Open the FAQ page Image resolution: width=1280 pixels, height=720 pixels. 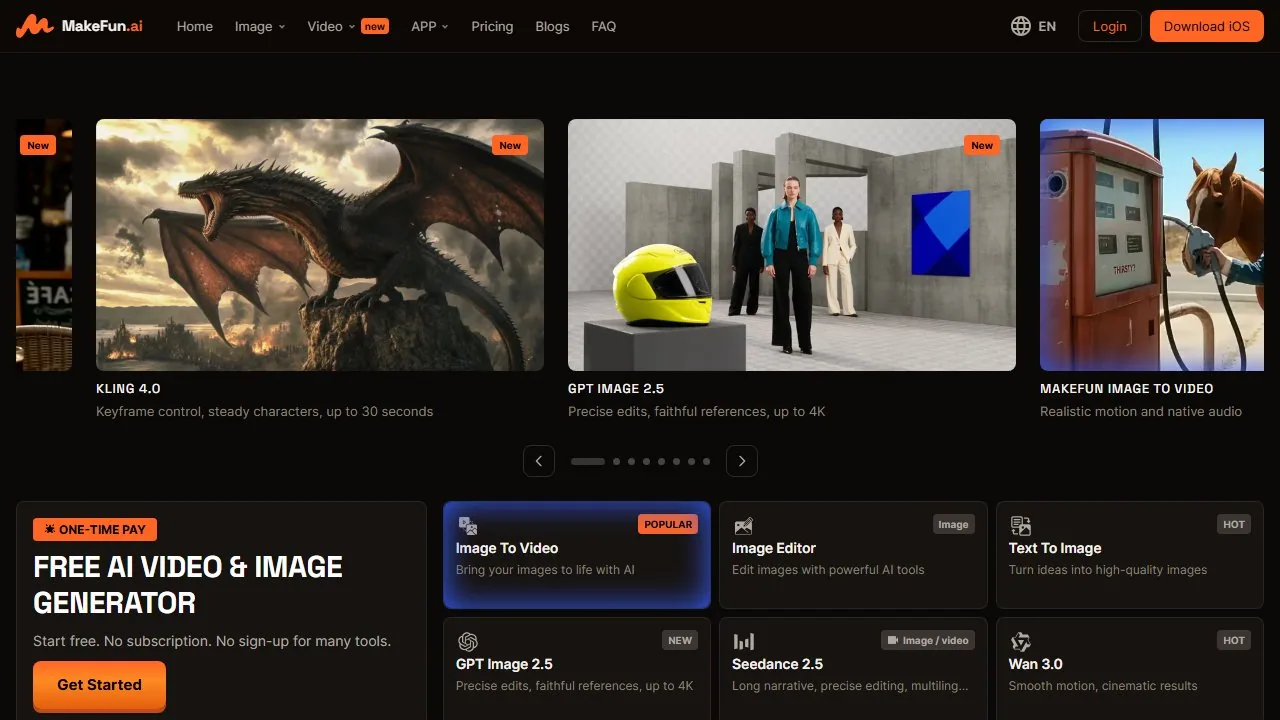click(604, 26)
